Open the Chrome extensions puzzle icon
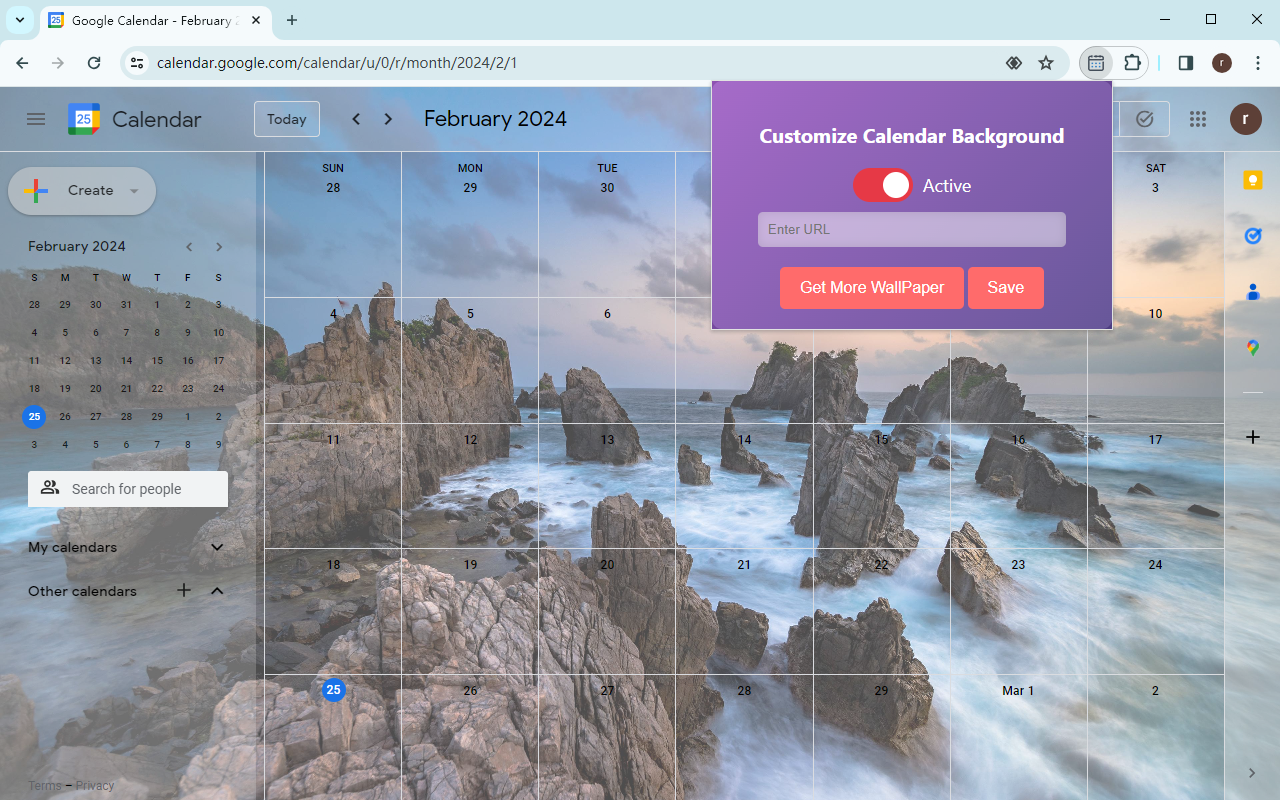 click(x=1132, y=63)
